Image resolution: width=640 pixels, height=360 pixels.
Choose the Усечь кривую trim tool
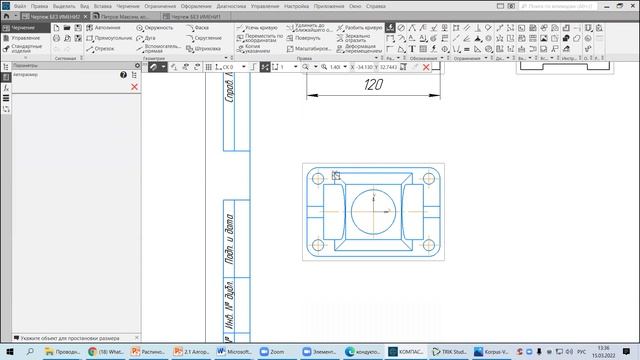(257, 28)
